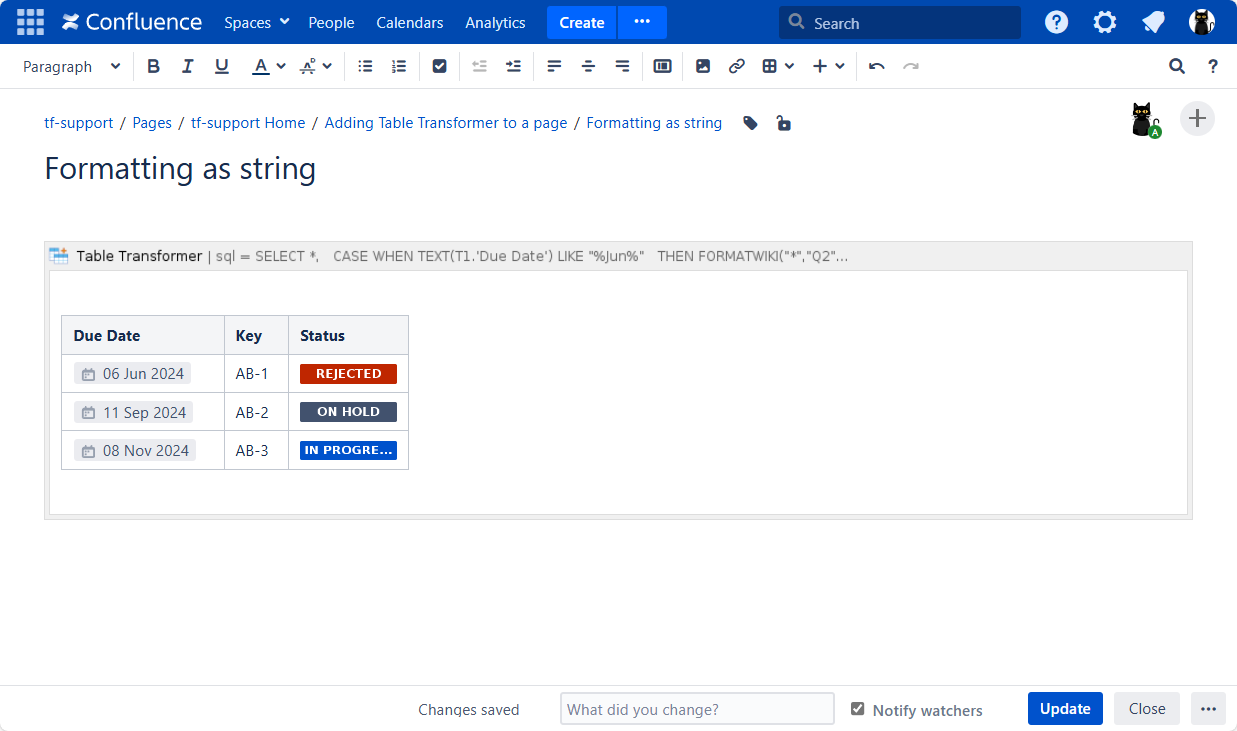Expand the insert table dropdown chevron
Screen dimensions: 1237x731
coord(790,66)
